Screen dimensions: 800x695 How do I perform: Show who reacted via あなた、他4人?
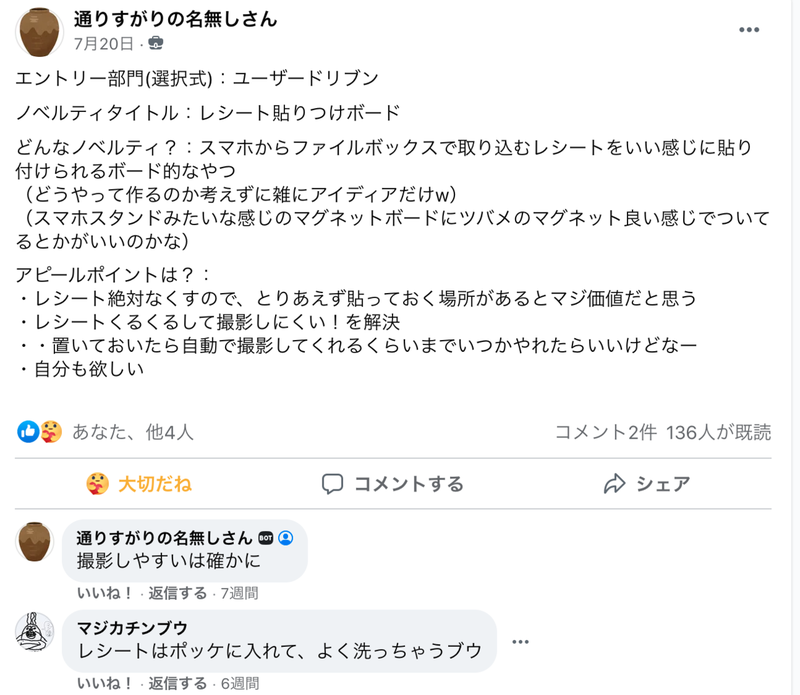coord(133,432)
